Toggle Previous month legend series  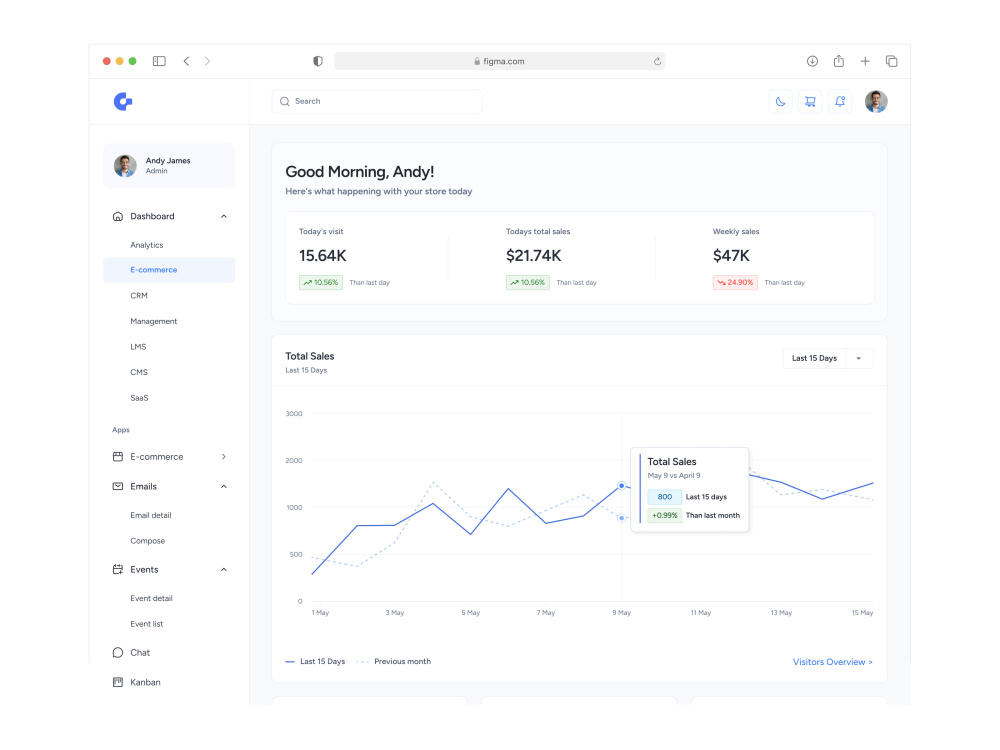(394, 662)
